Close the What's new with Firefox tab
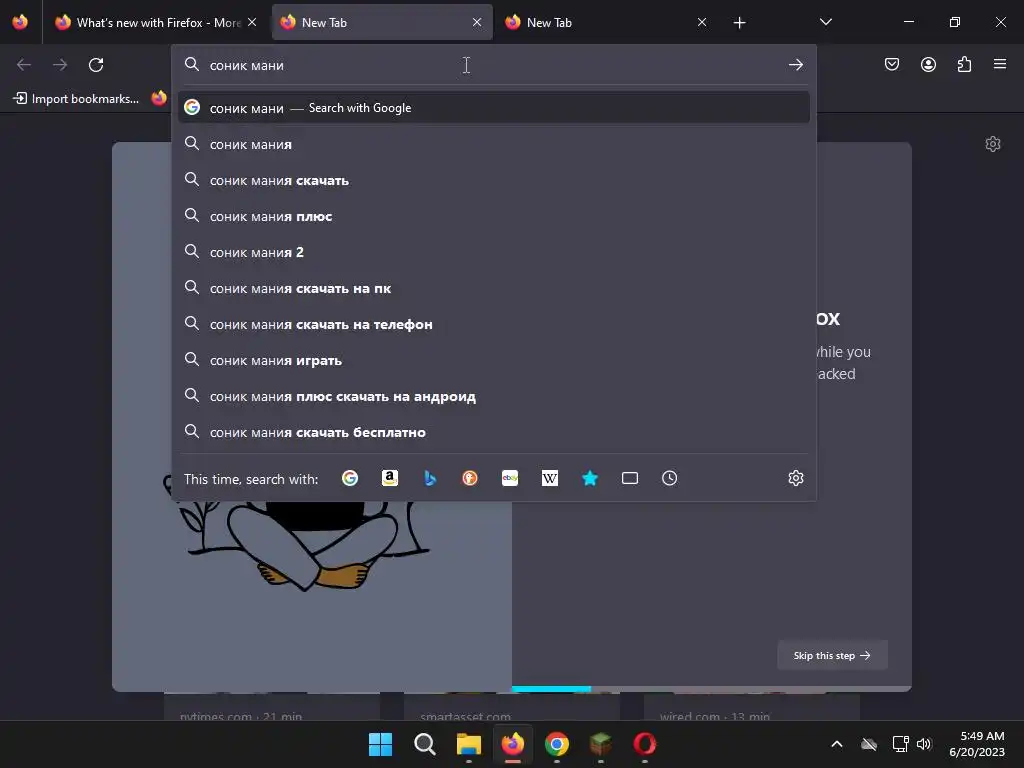1024x768 pixels. click(252, 22)
